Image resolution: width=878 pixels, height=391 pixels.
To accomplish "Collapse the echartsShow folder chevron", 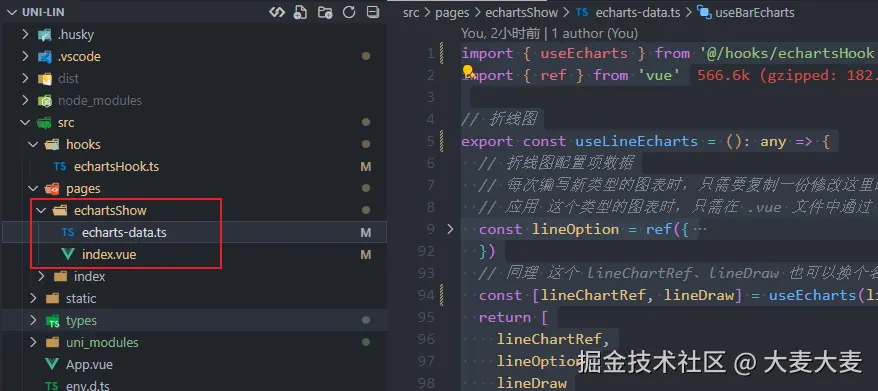I will (41, 211).
